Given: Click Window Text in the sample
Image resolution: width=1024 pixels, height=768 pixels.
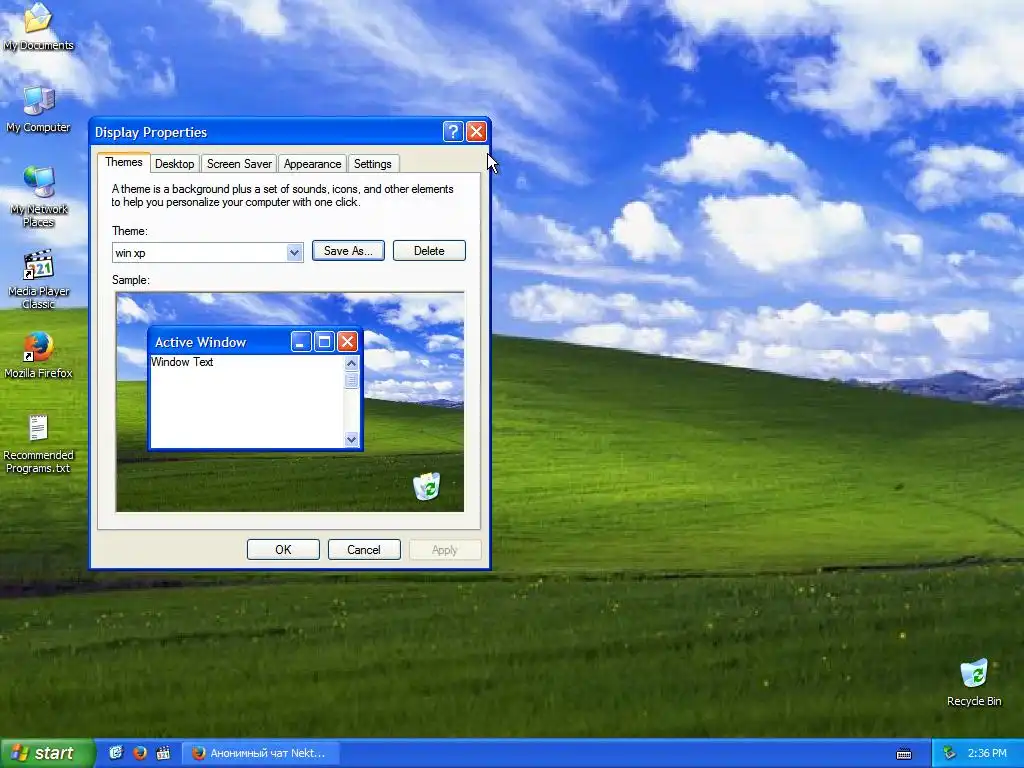Looking at the screenshot, I should tap(182, 362).
